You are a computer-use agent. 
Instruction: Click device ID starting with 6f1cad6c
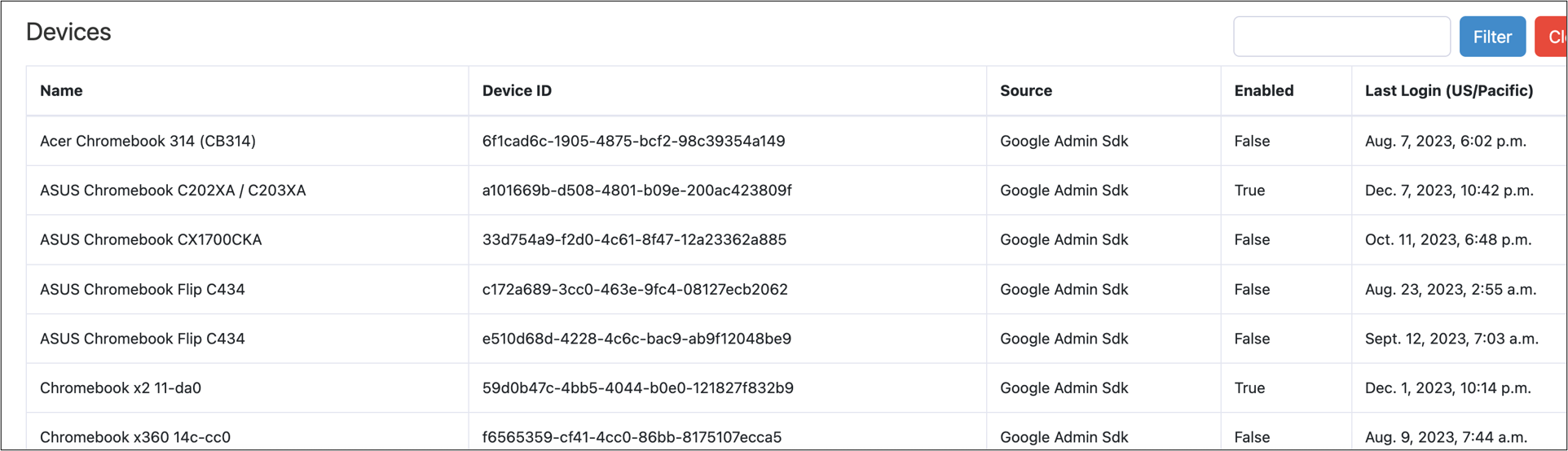click(633, 141)
